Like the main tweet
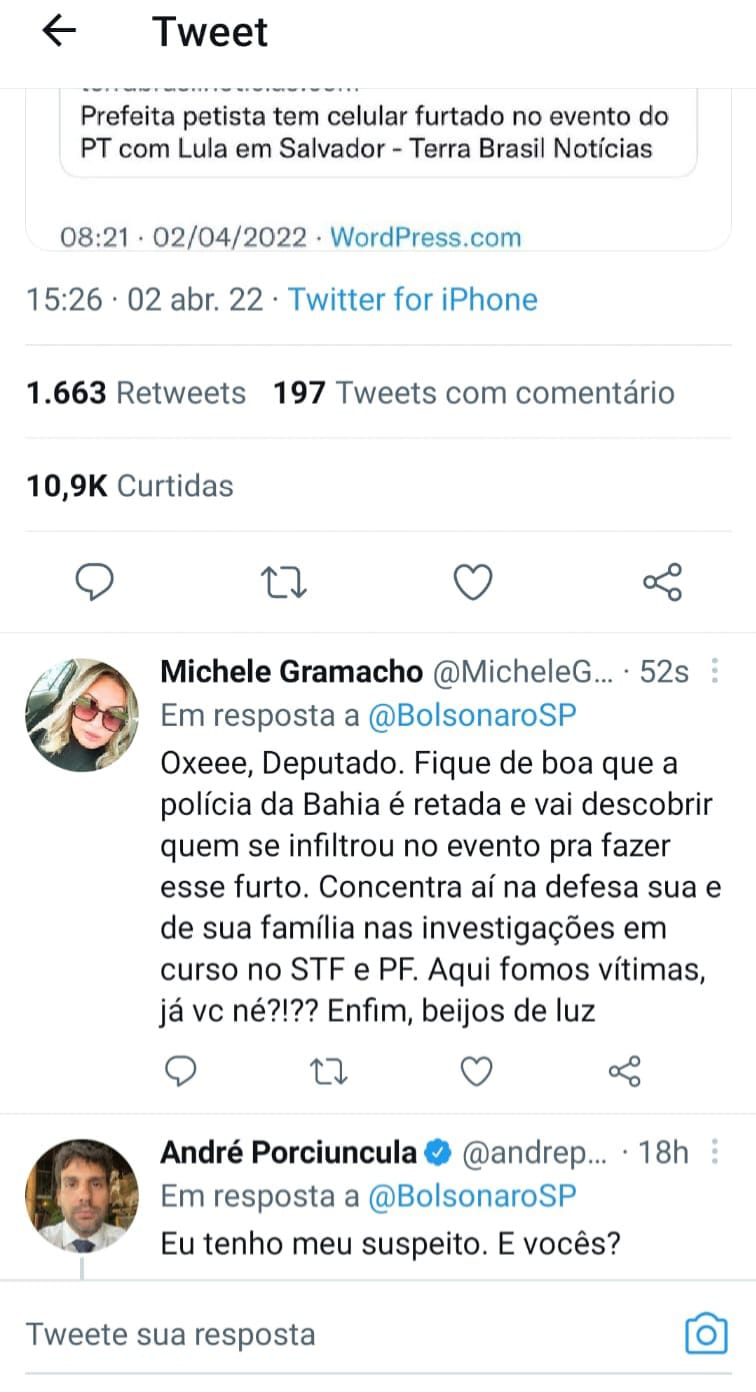The width and height of the screenshot is (756, 1392). coord(473,581)
